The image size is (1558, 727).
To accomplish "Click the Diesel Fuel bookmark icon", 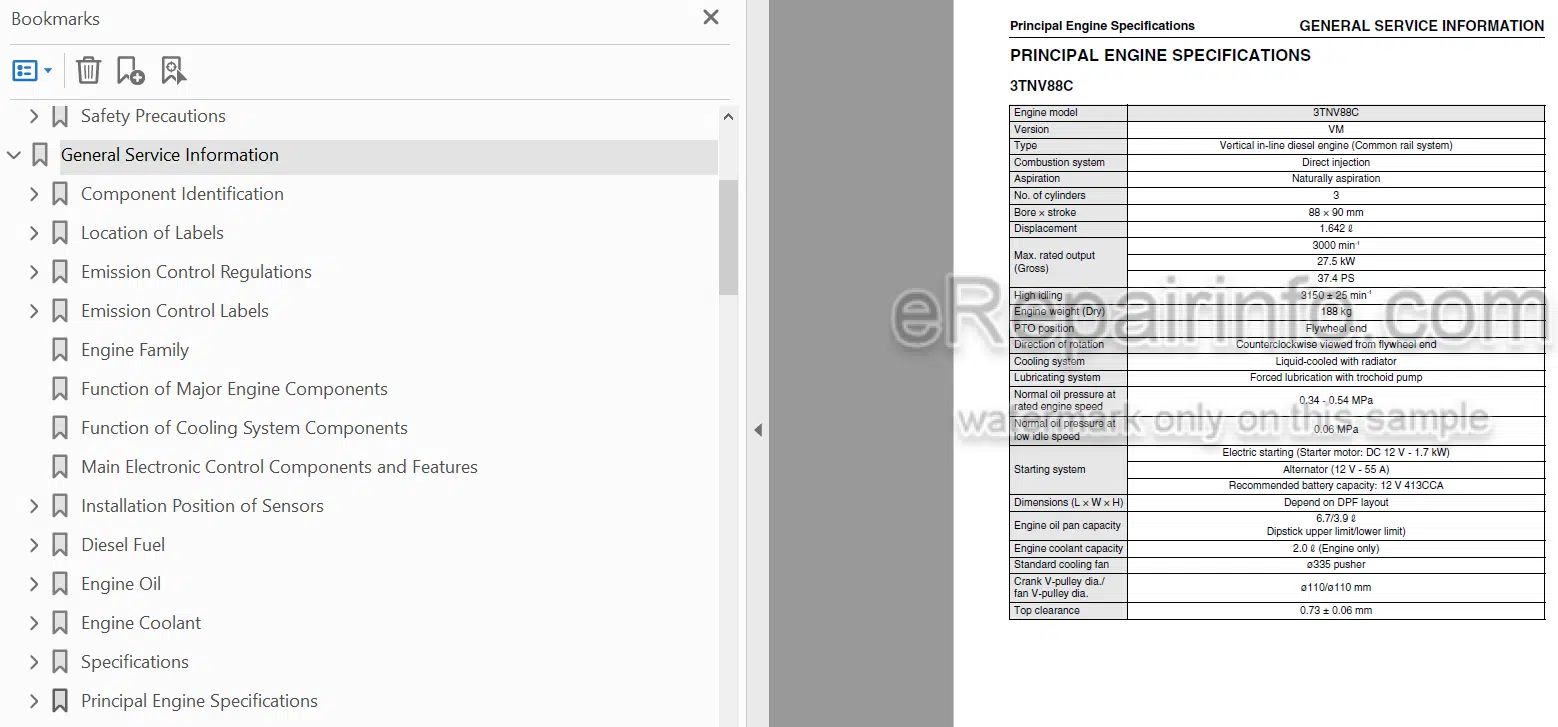I will pos(60,545).
